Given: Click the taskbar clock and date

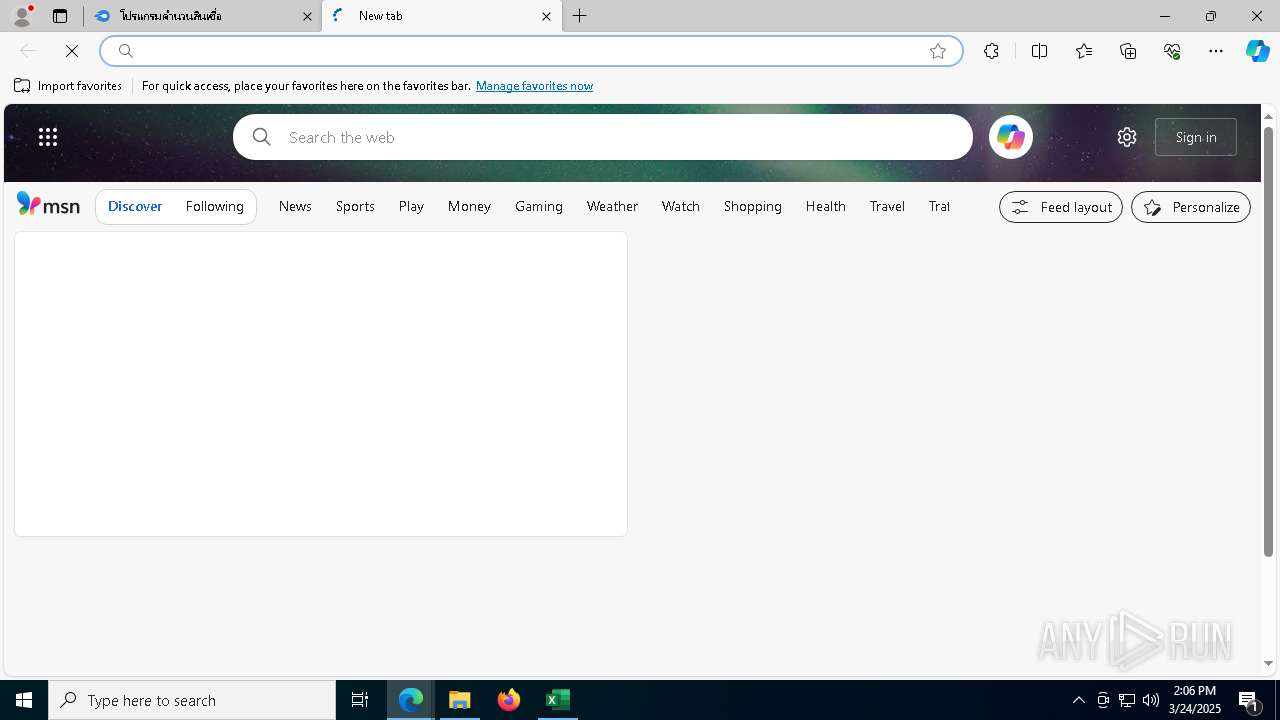Looking at the screenshot, I should click(x=1195, y=700).
